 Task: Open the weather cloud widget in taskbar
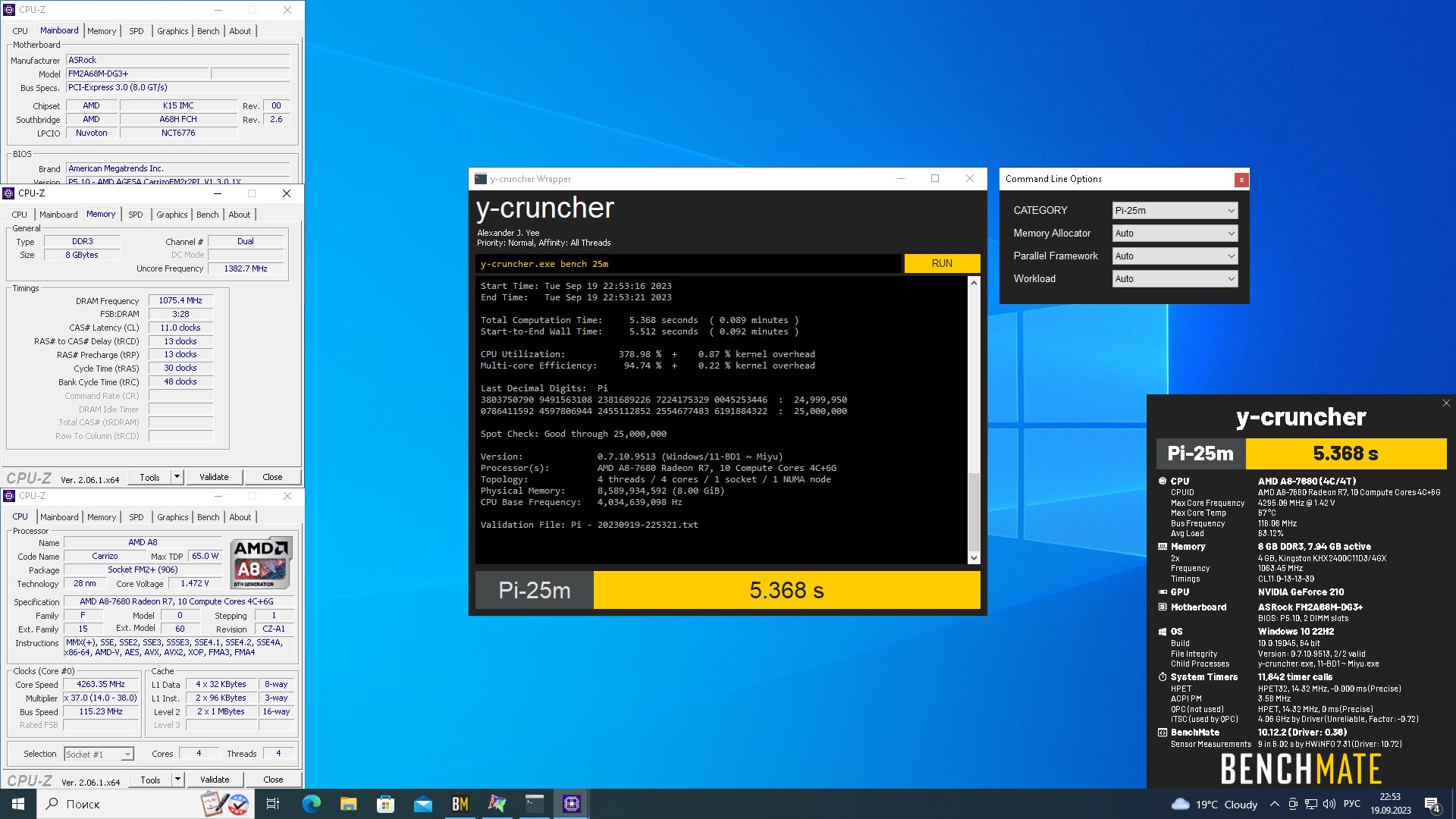click(1181, 804)
